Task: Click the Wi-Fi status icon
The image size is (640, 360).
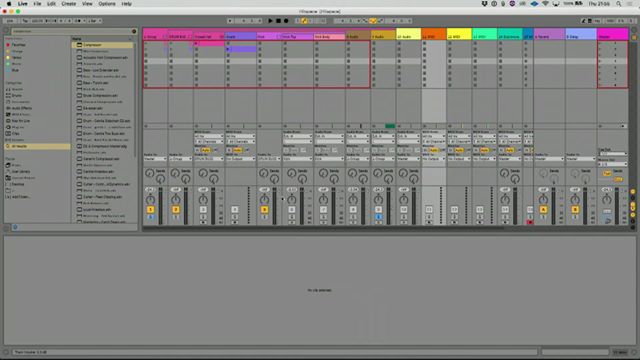Action: click(x=545, y=4)
